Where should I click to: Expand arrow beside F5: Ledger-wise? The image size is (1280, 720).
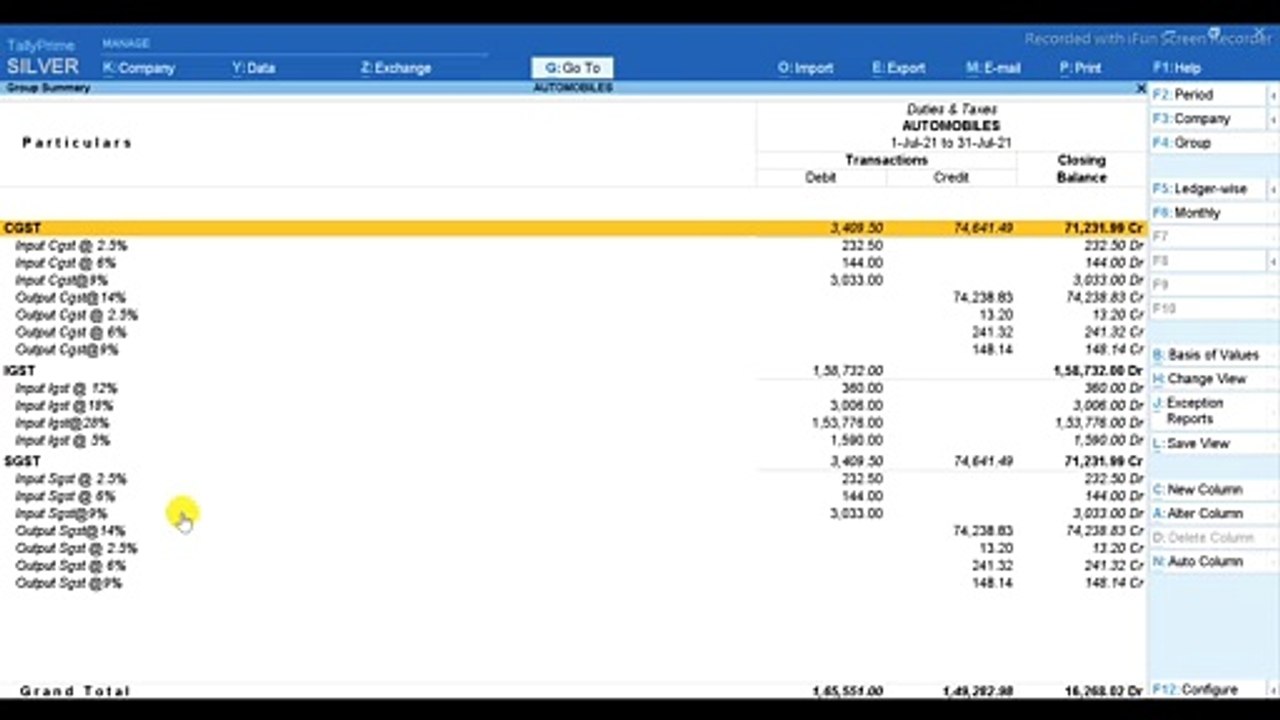(1273, 189)
